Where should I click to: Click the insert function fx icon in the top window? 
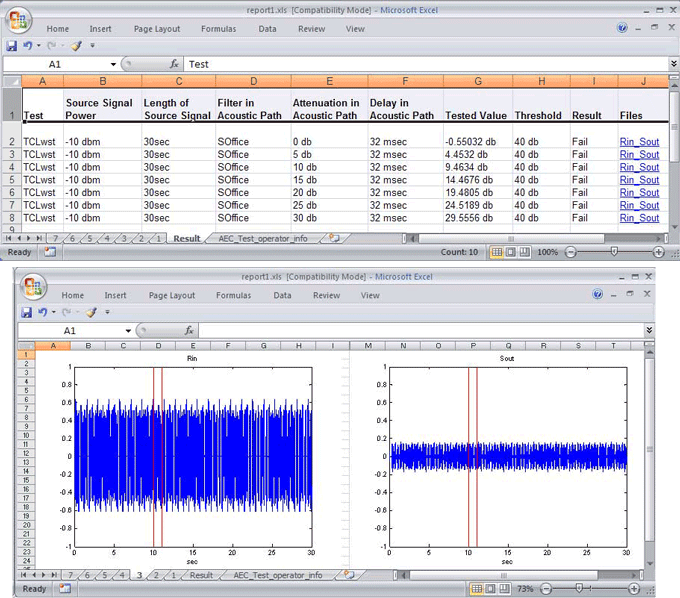(x=174, y=64)
